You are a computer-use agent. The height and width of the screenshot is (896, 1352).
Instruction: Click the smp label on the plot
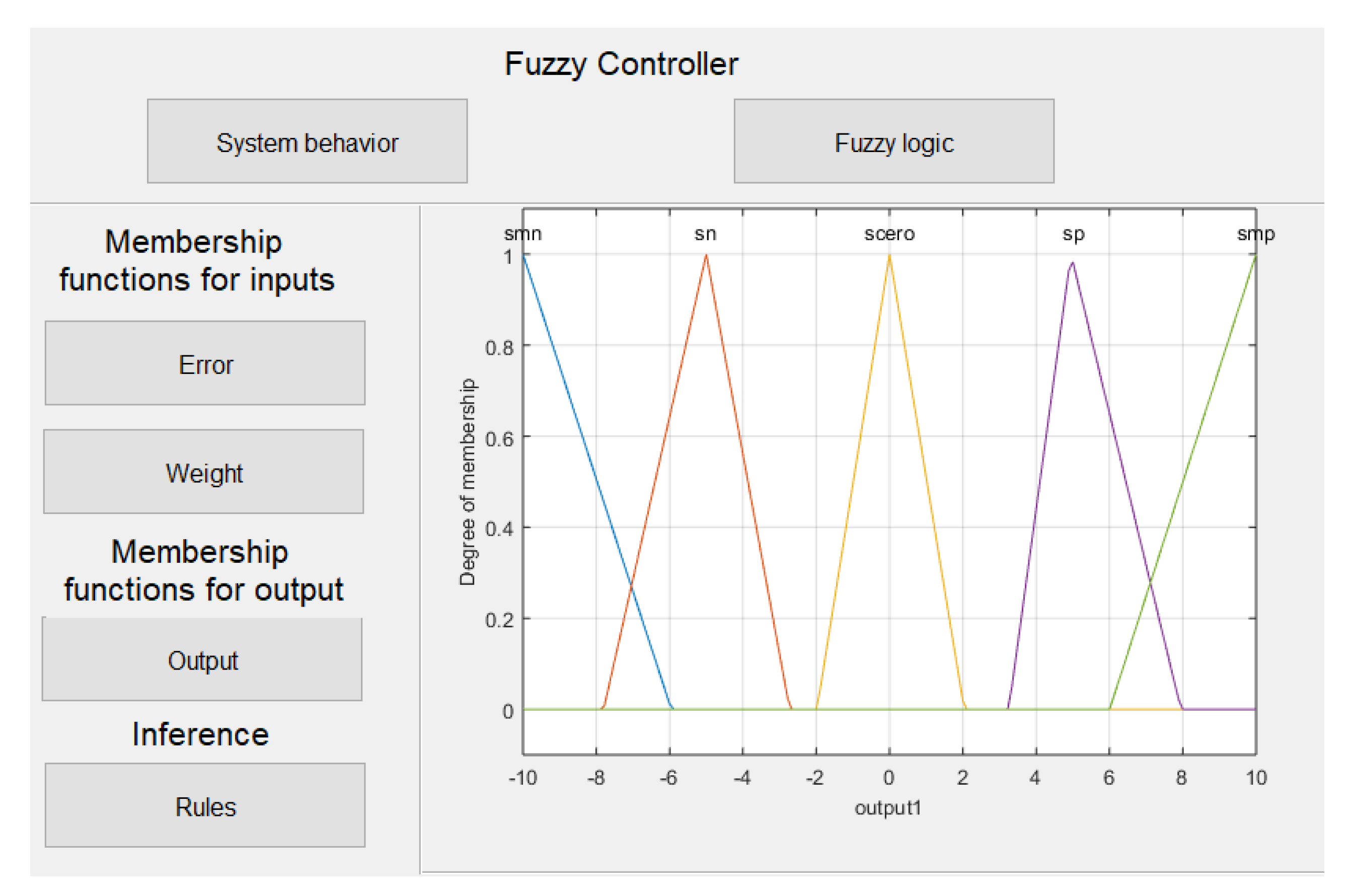1255,234
